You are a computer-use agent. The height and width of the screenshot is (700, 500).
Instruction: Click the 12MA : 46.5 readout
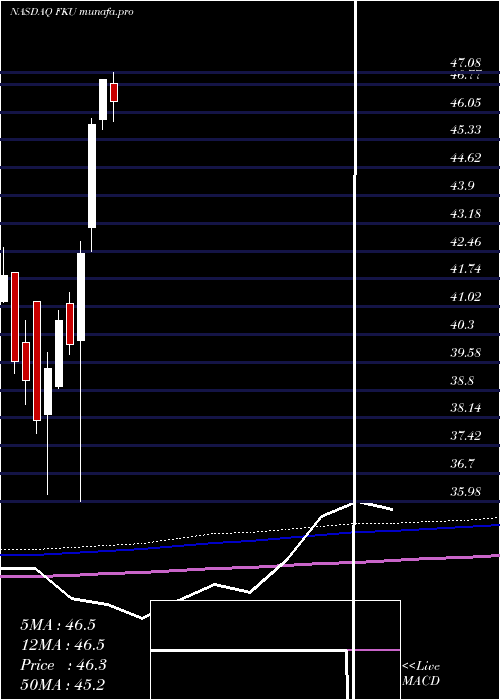pos(62,645)
